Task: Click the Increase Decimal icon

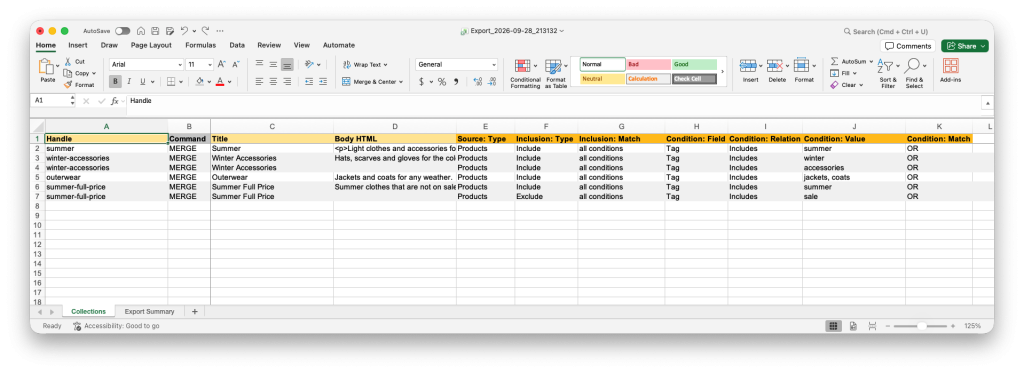Action: [477, 82]
